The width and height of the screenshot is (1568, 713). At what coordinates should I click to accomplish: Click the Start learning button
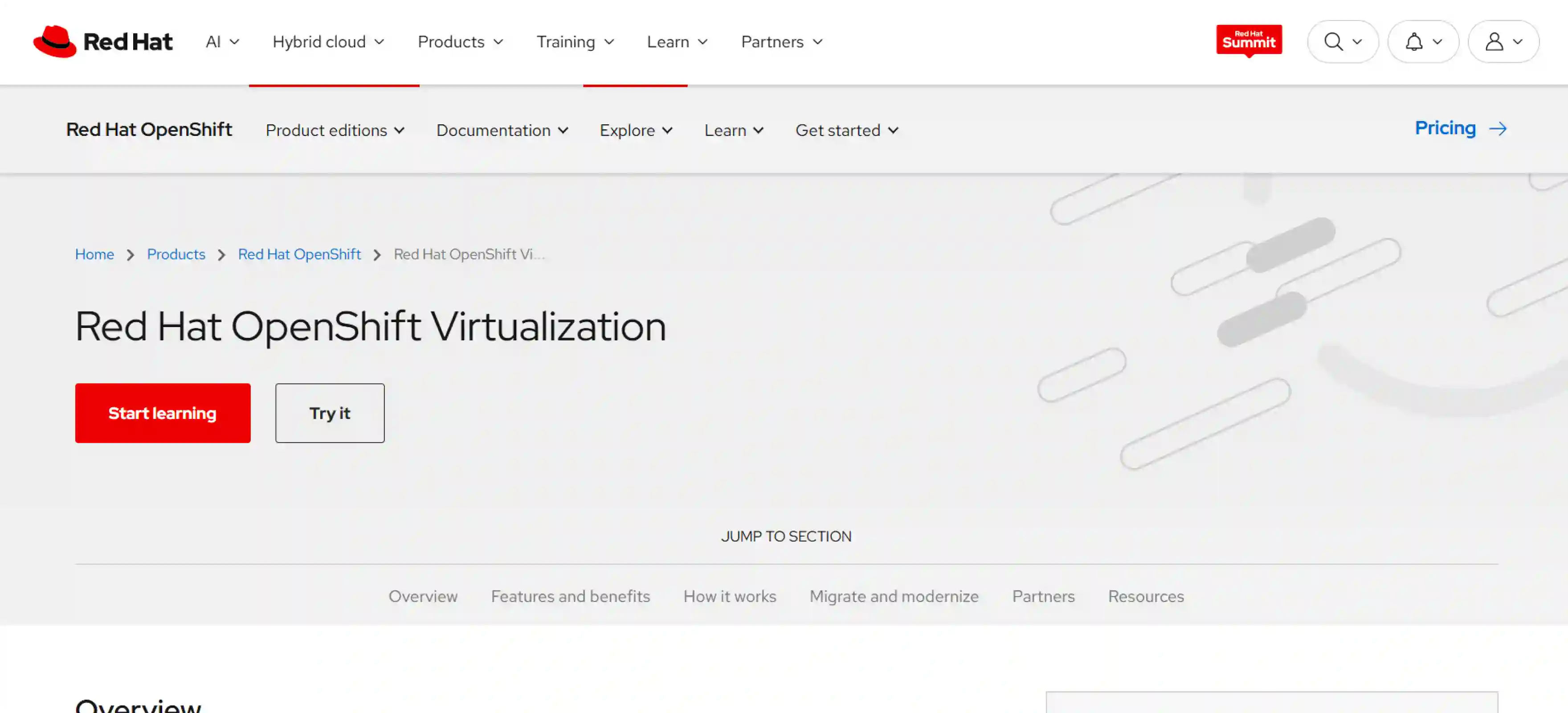point(163,413)
